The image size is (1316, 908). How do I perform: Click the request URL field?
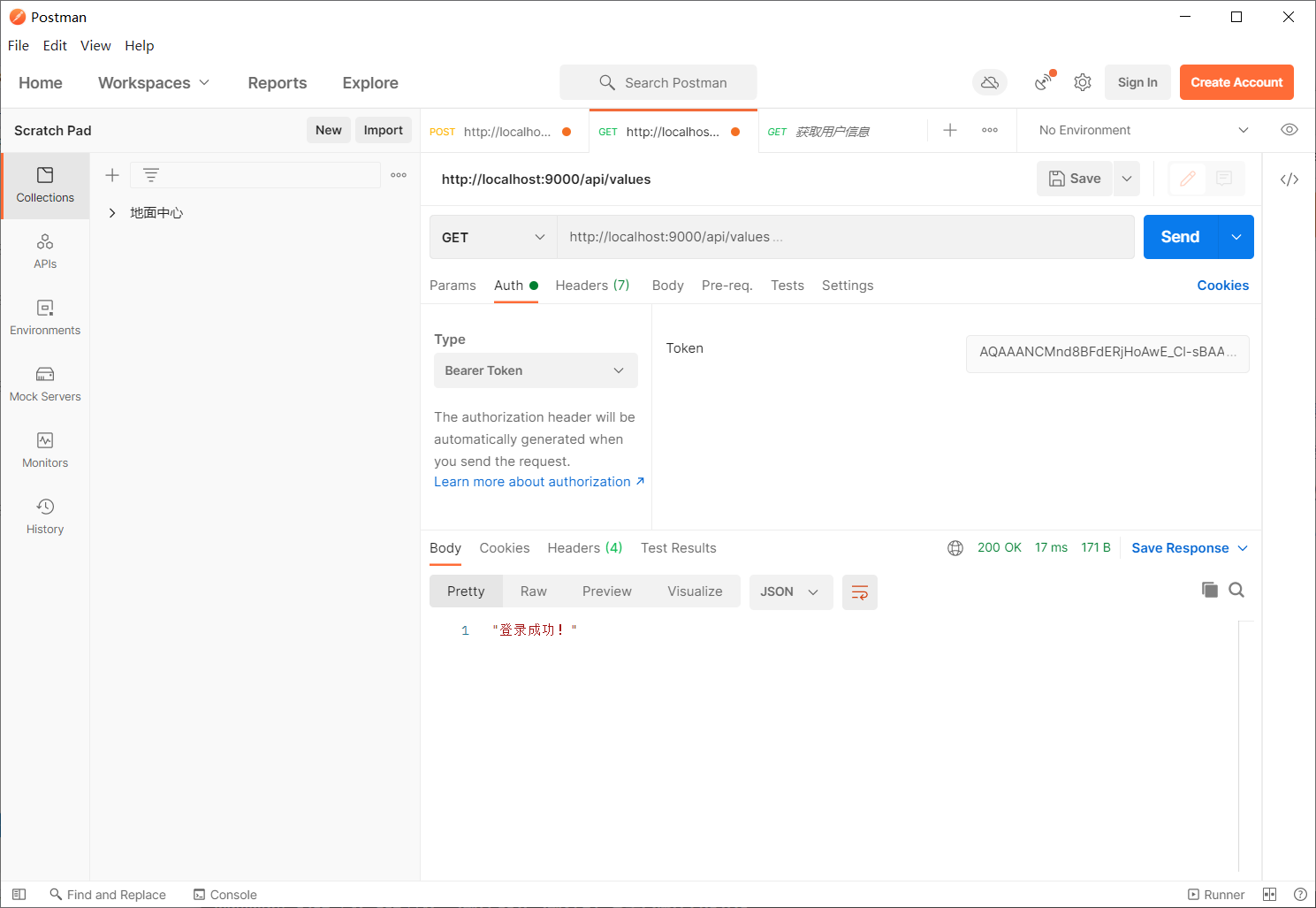[x=846, y=237]
